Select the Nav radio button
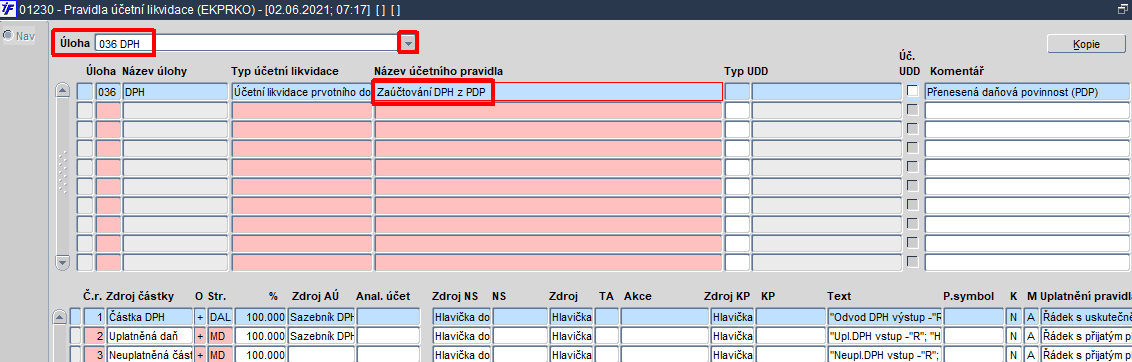The height and width of the screenshot is (362, 1132). [x=7, y=35]
